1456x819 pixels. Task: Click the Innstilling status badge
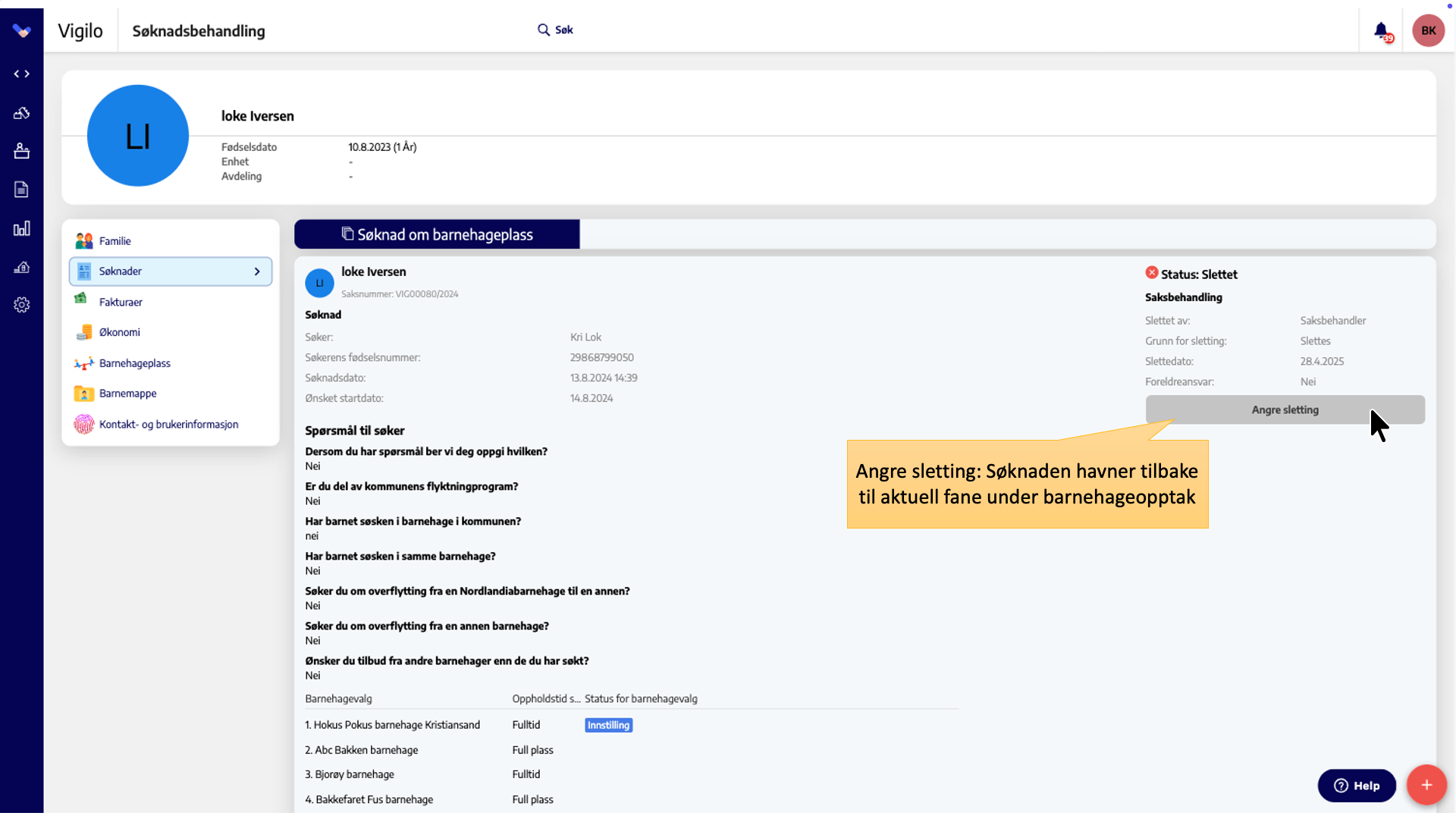tap(608, 726)
